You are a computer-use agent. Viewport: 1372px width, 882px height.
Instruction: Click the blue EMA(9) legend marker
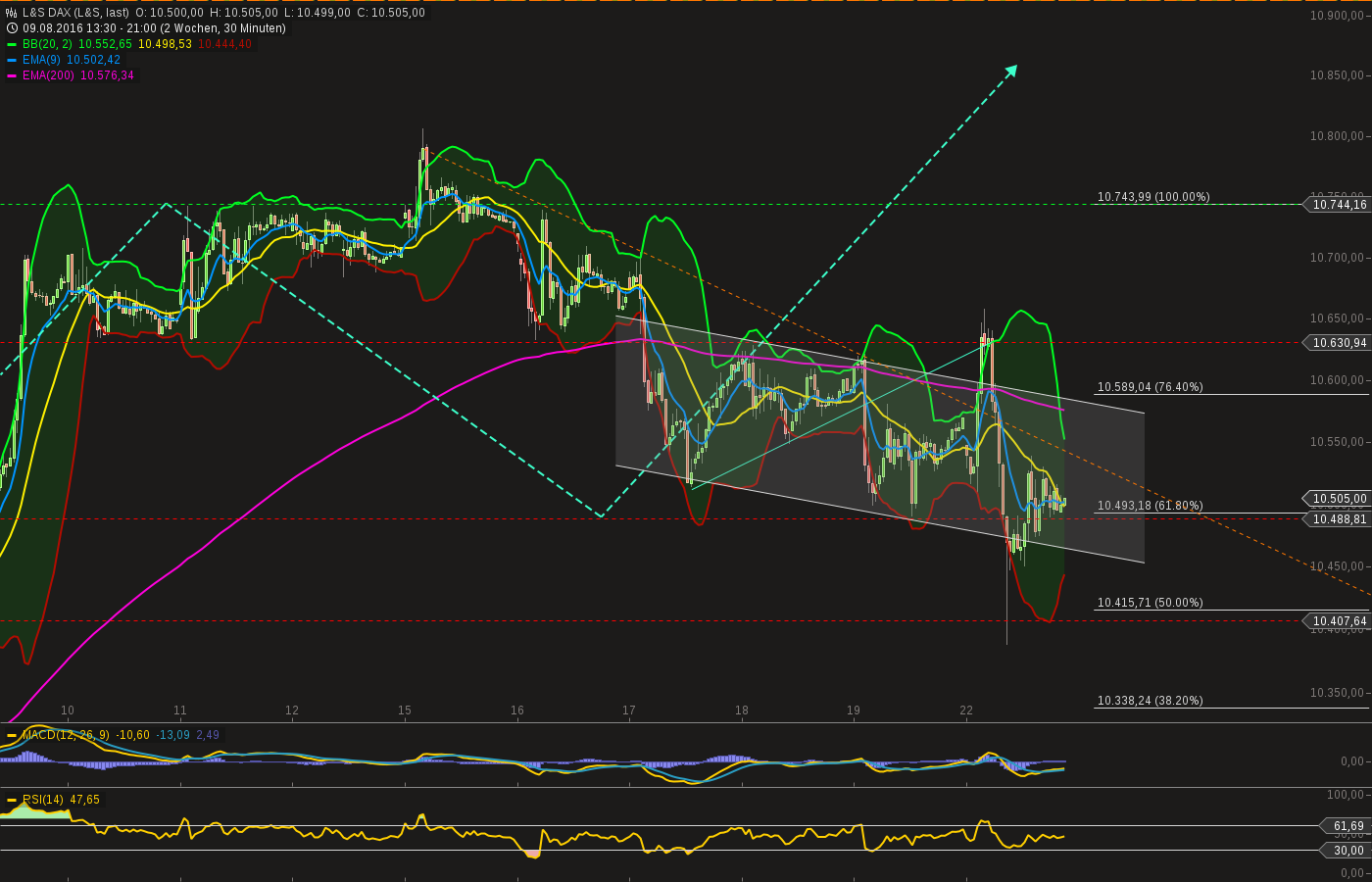pos(12,60)
